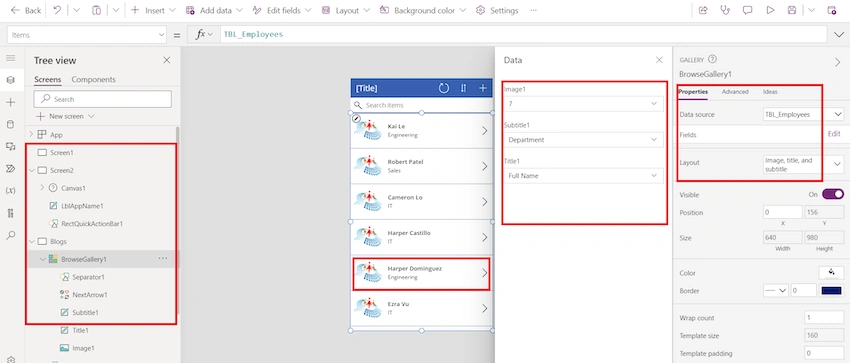Expand the save options dropdown arrow
This screenshot has width=850, height=363.
pos(811,10)
